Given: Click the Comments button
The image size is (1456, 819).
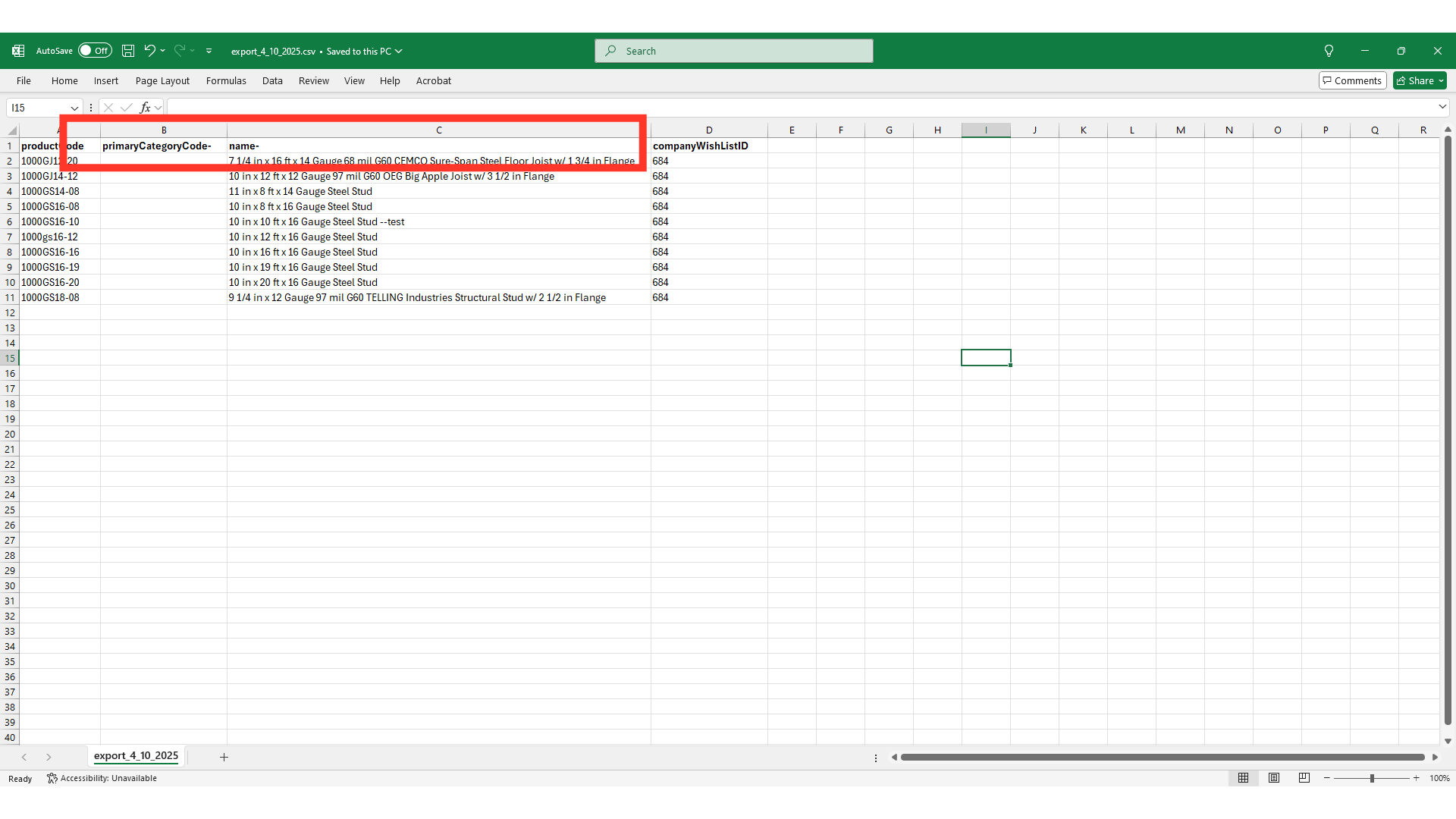Looking at the screenshot, I should tap(1353, 81).
